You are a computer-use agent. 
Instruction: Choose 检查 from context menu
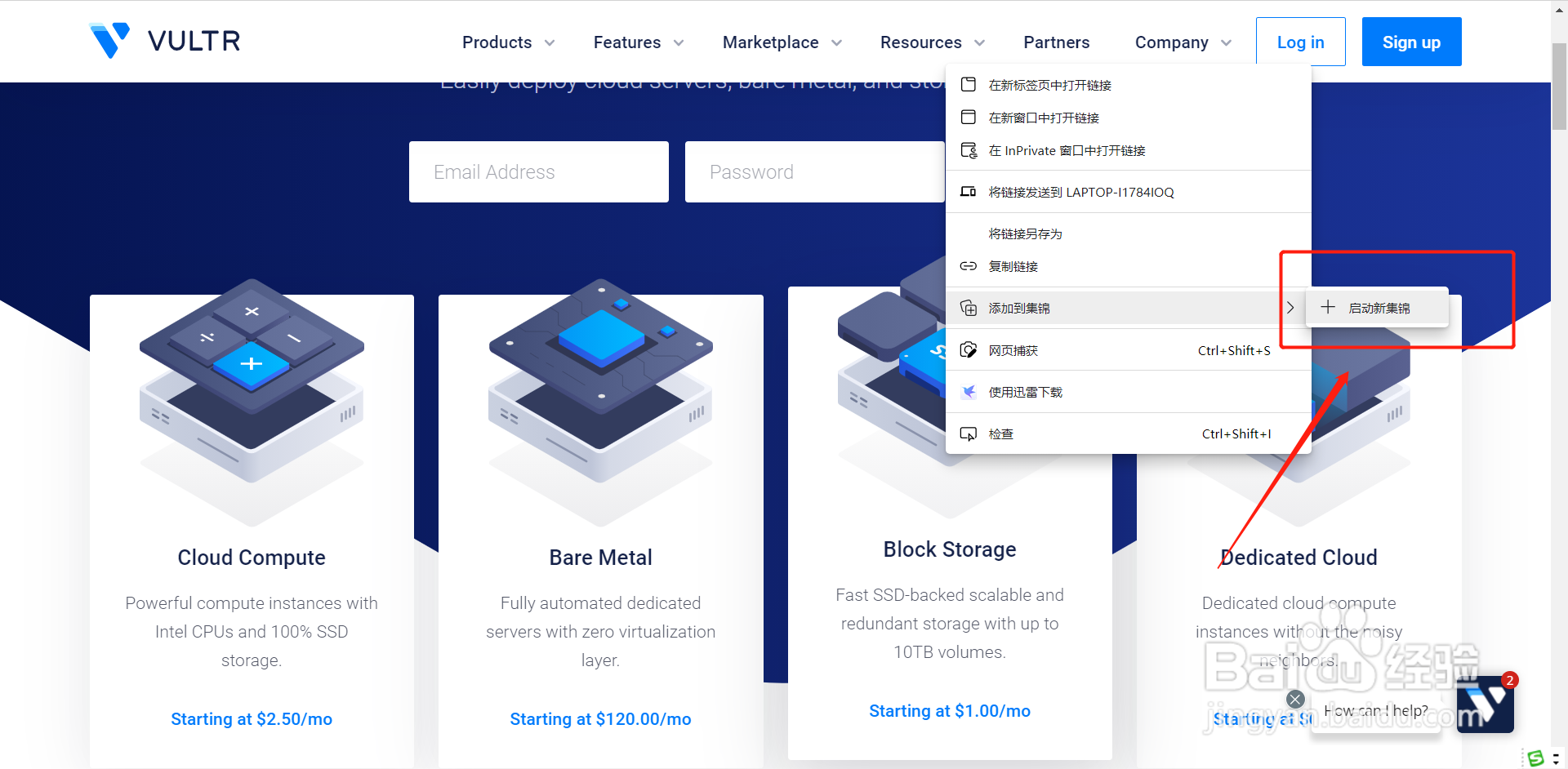tap(1129, 433)
